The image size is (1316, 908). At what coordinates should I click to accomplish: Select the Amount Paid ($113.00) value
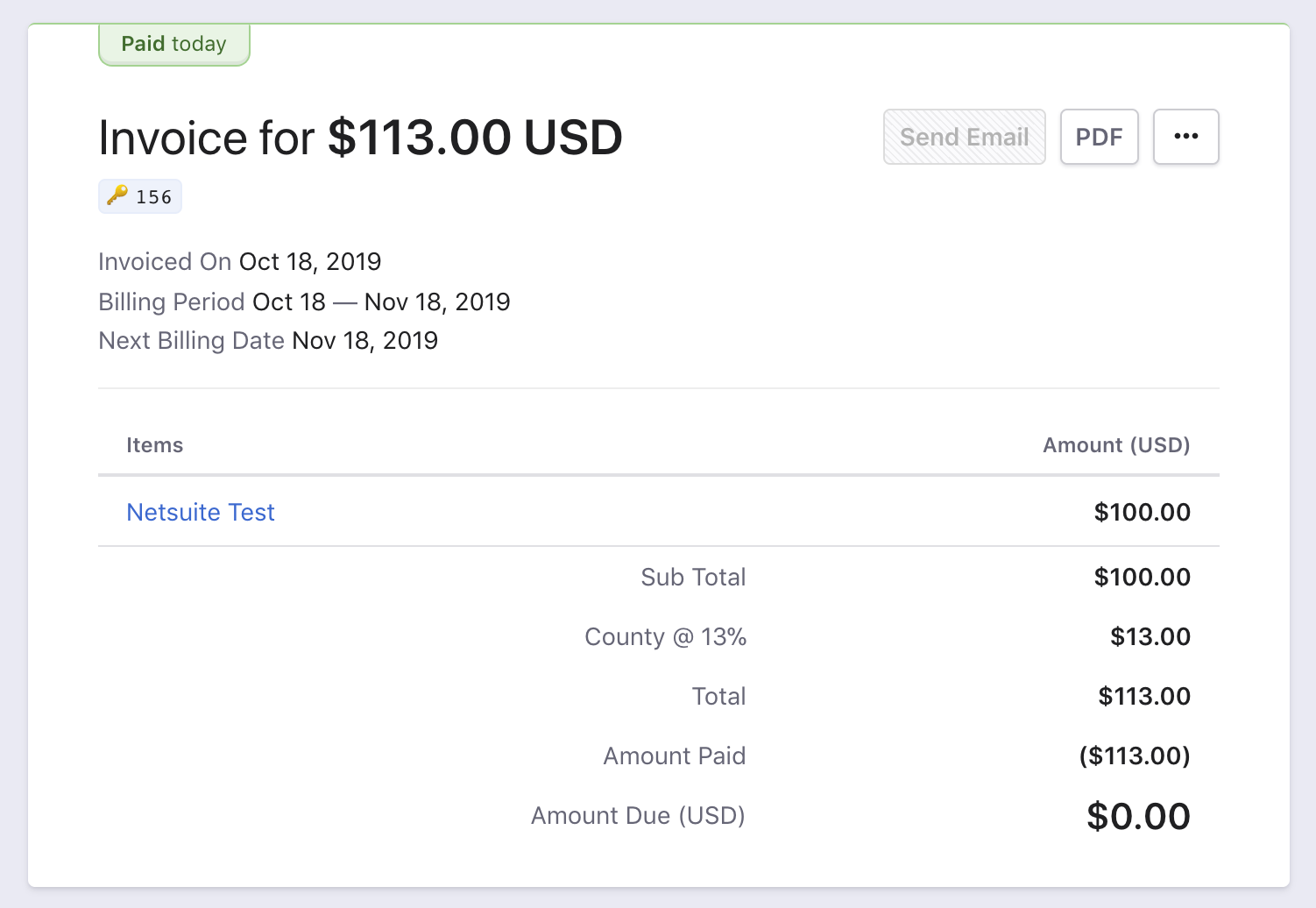(x=1135, y=755)
